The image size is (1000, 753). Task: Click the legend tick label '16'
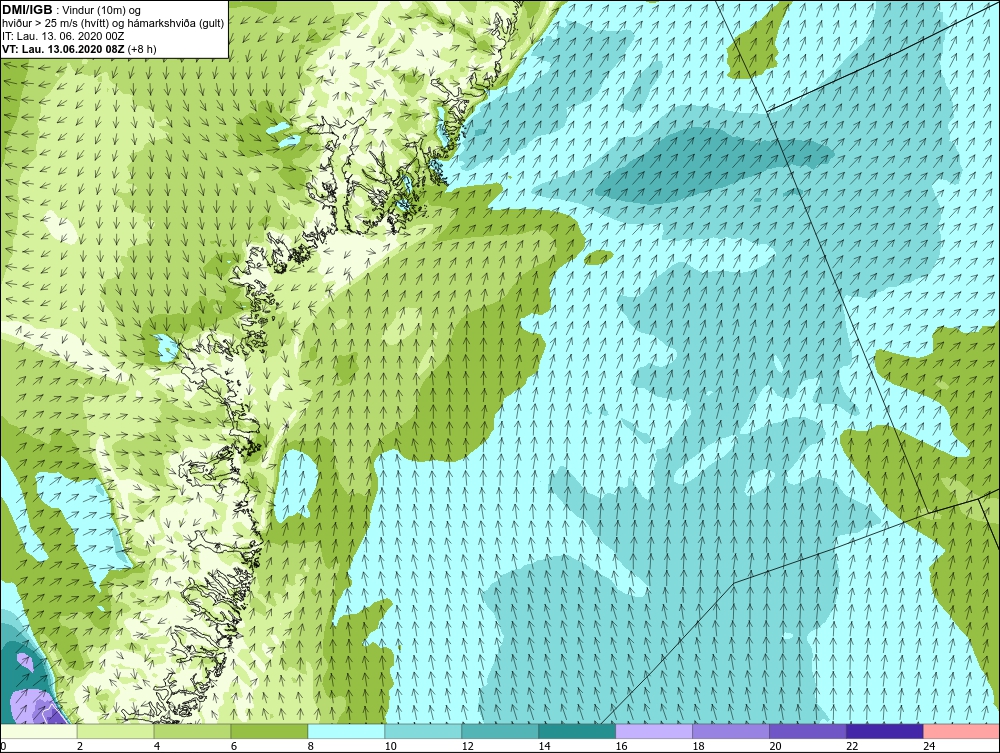(x=621, y=746)
